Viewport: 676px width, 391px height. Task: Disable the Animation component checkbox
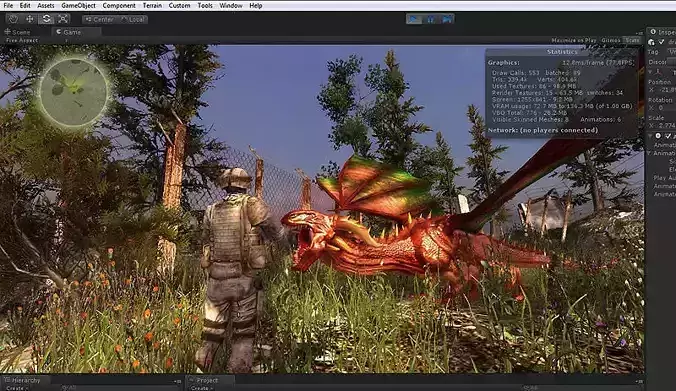point(668,136)
